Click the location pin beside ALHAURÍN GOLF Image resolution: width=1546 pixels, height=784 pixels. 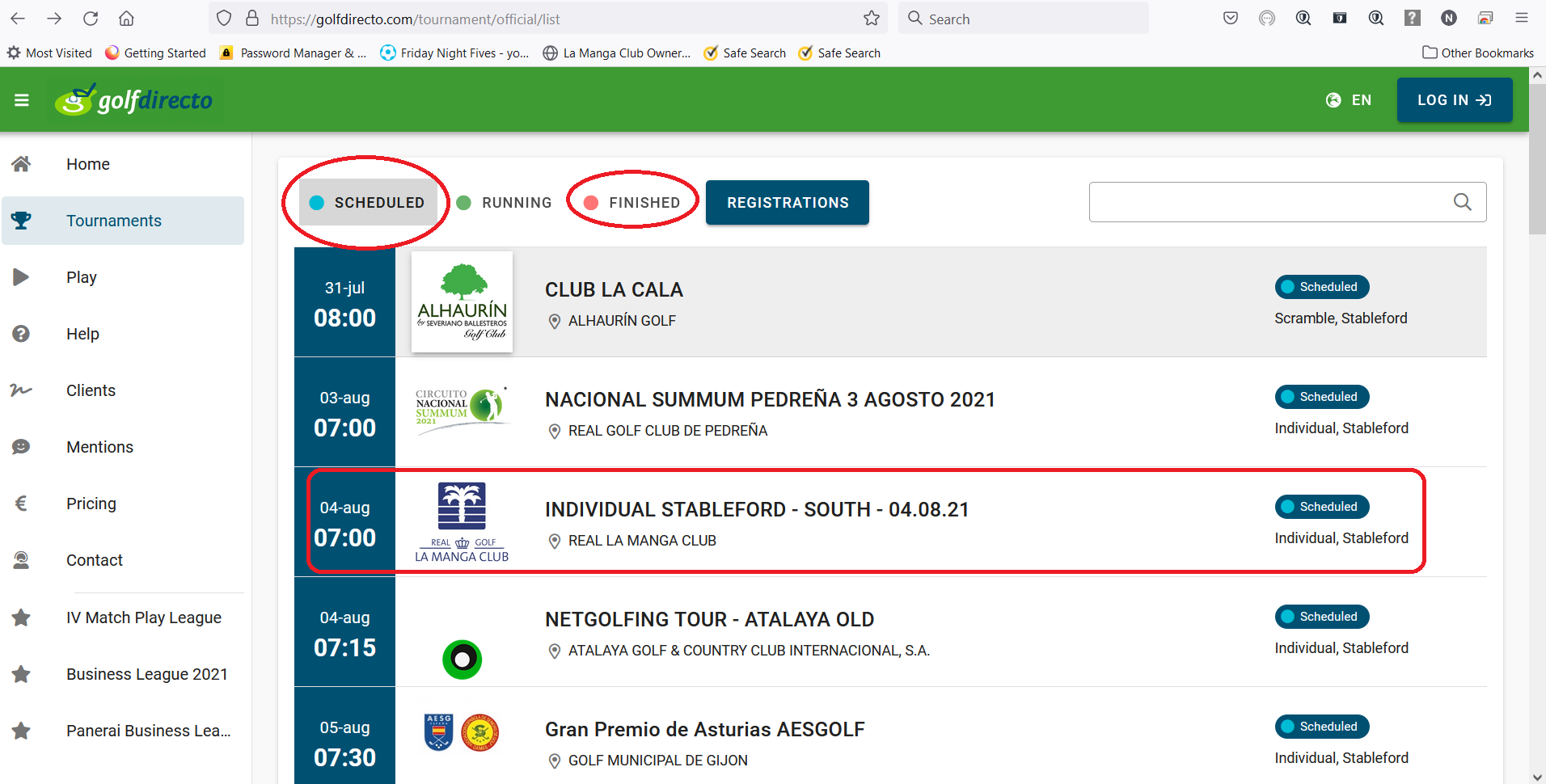[x=555, y=322]
